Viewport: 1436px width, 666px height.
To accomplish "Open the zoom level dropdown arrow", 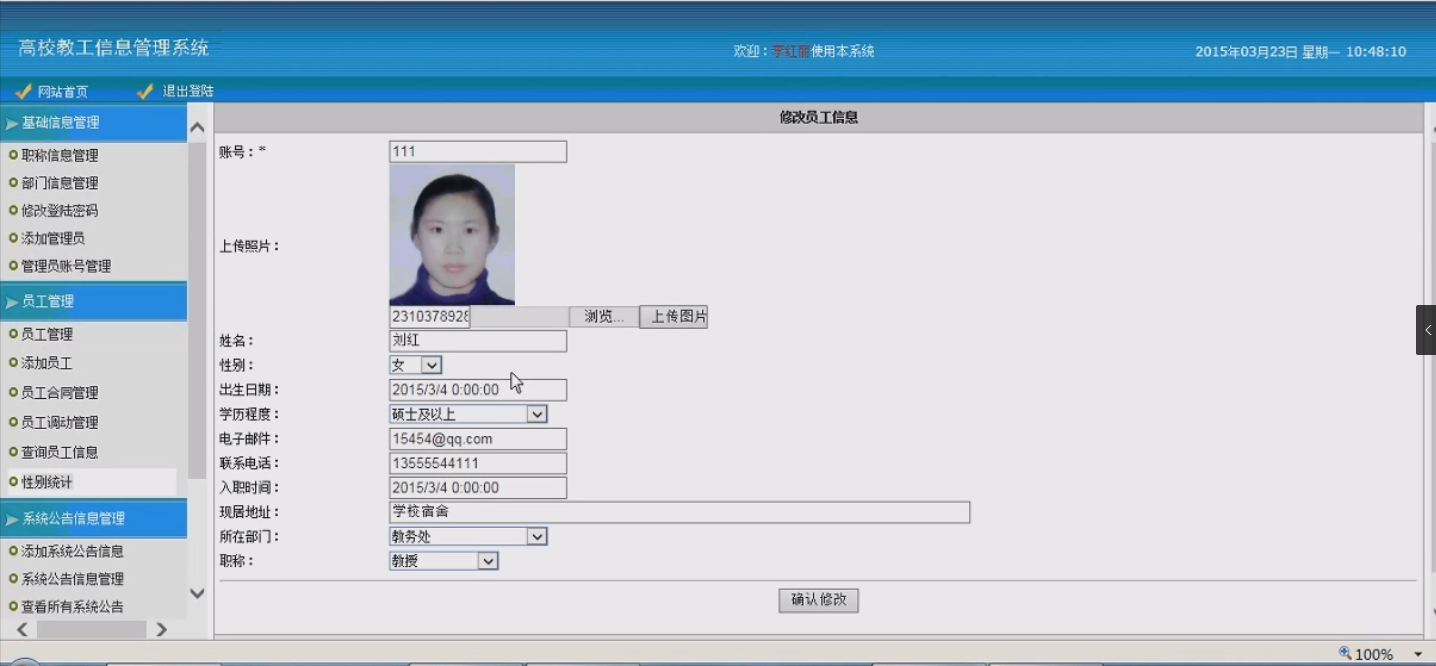I will (x=1418, y=654).
